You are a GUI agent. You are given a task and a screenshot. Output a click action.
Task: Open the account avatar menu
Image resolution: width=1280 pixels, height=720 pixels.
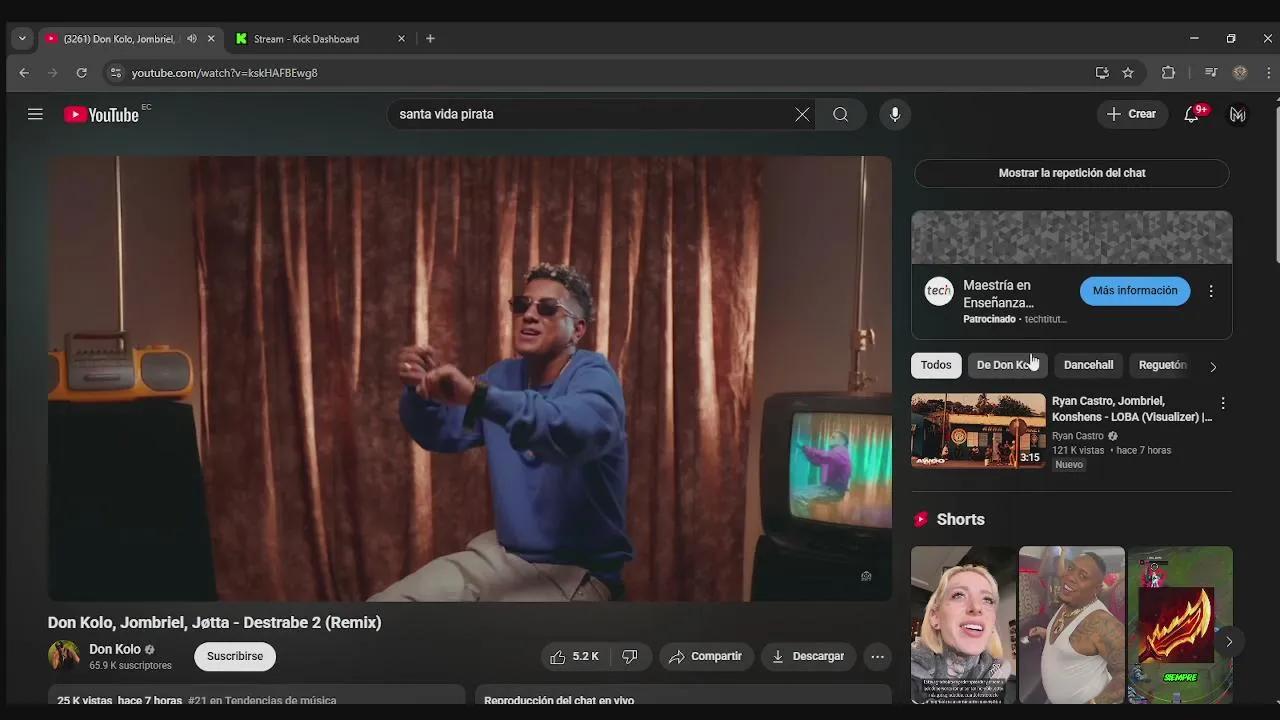pos(1238,114)
